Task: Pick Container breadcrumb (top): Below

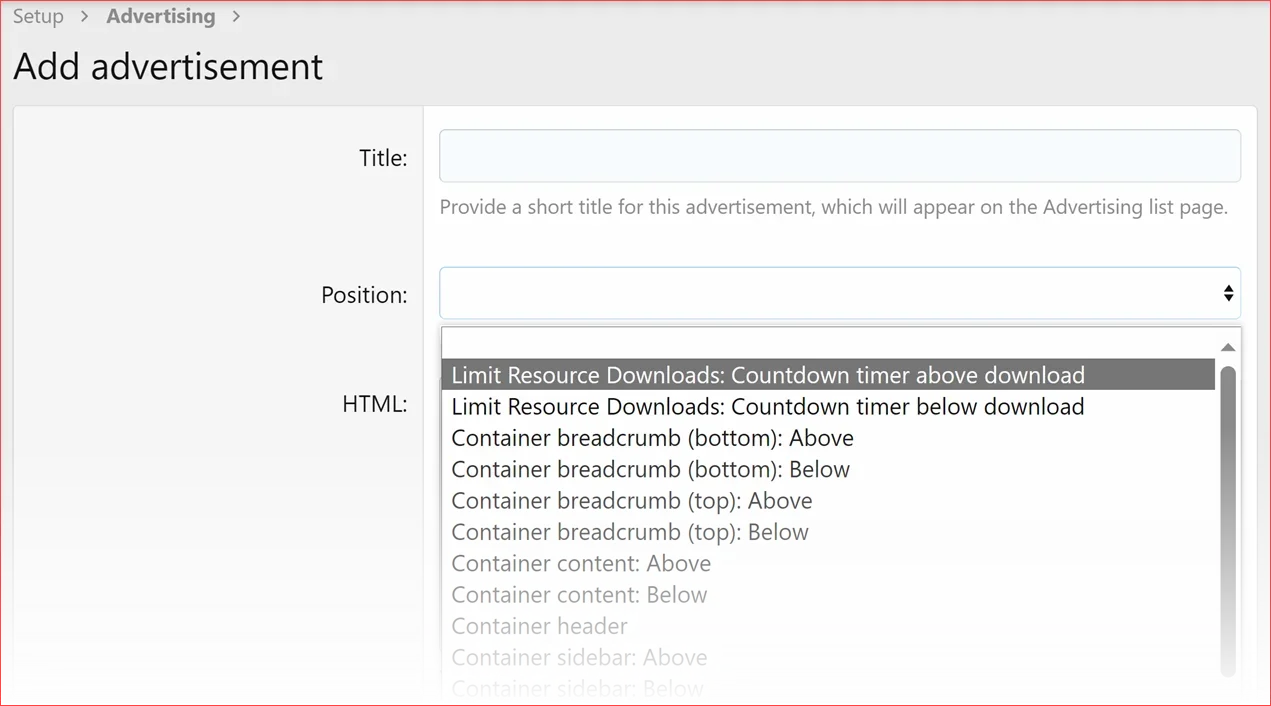Action: (630, 532)
